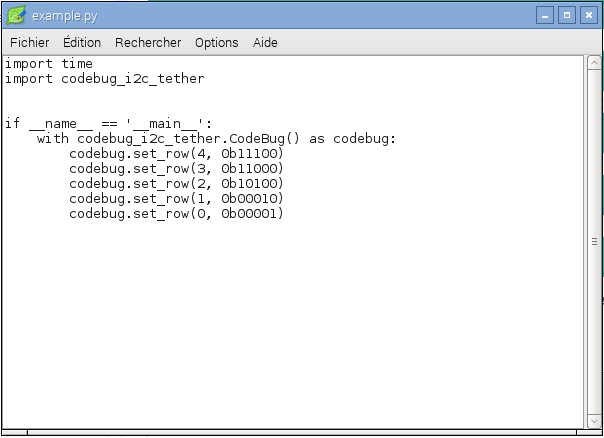Minimize the example.py window
Screen dimensions: 604x438
point(545,15)
